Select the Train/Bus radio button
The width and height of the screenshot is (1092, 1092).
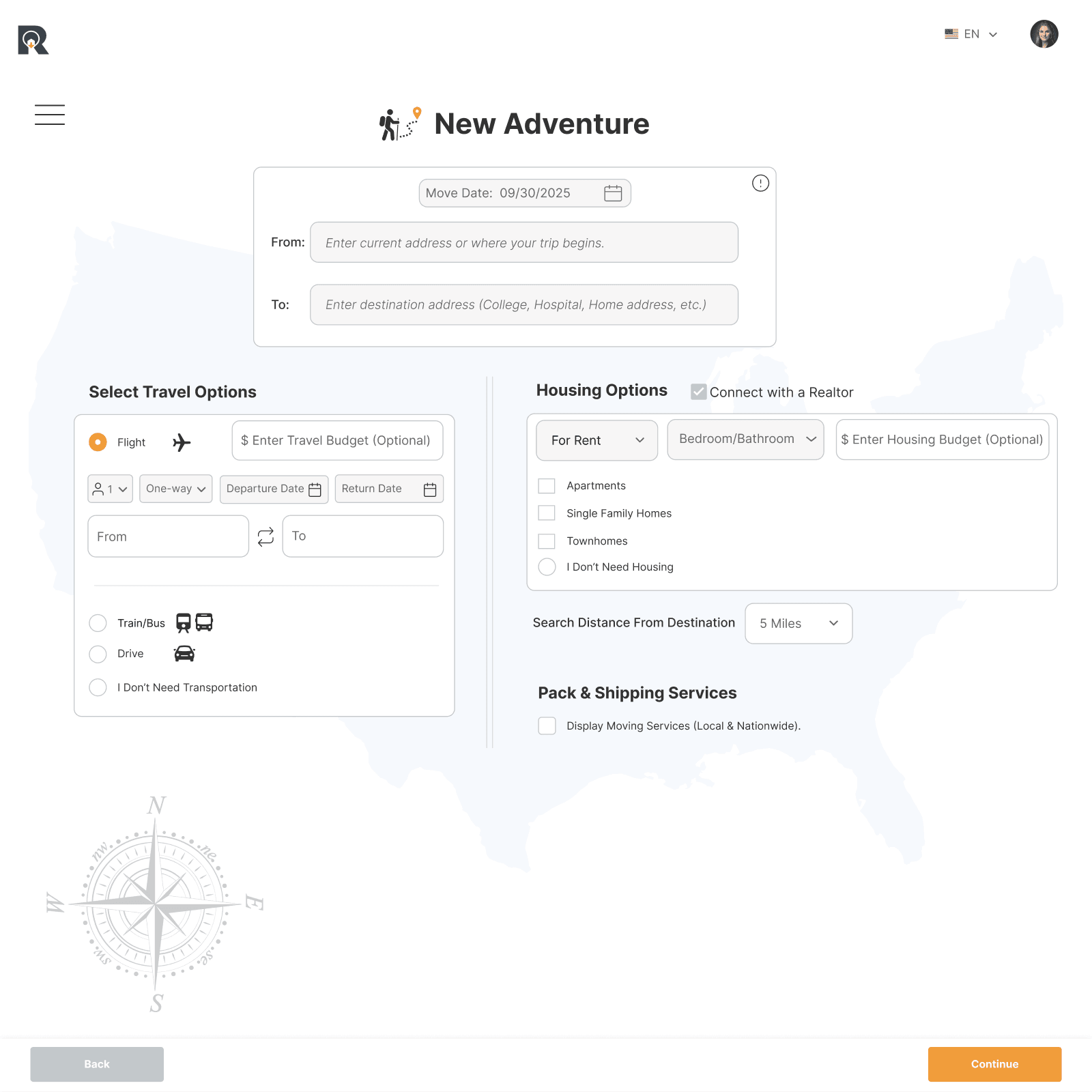pyautogui.click(x=98, y=623)
